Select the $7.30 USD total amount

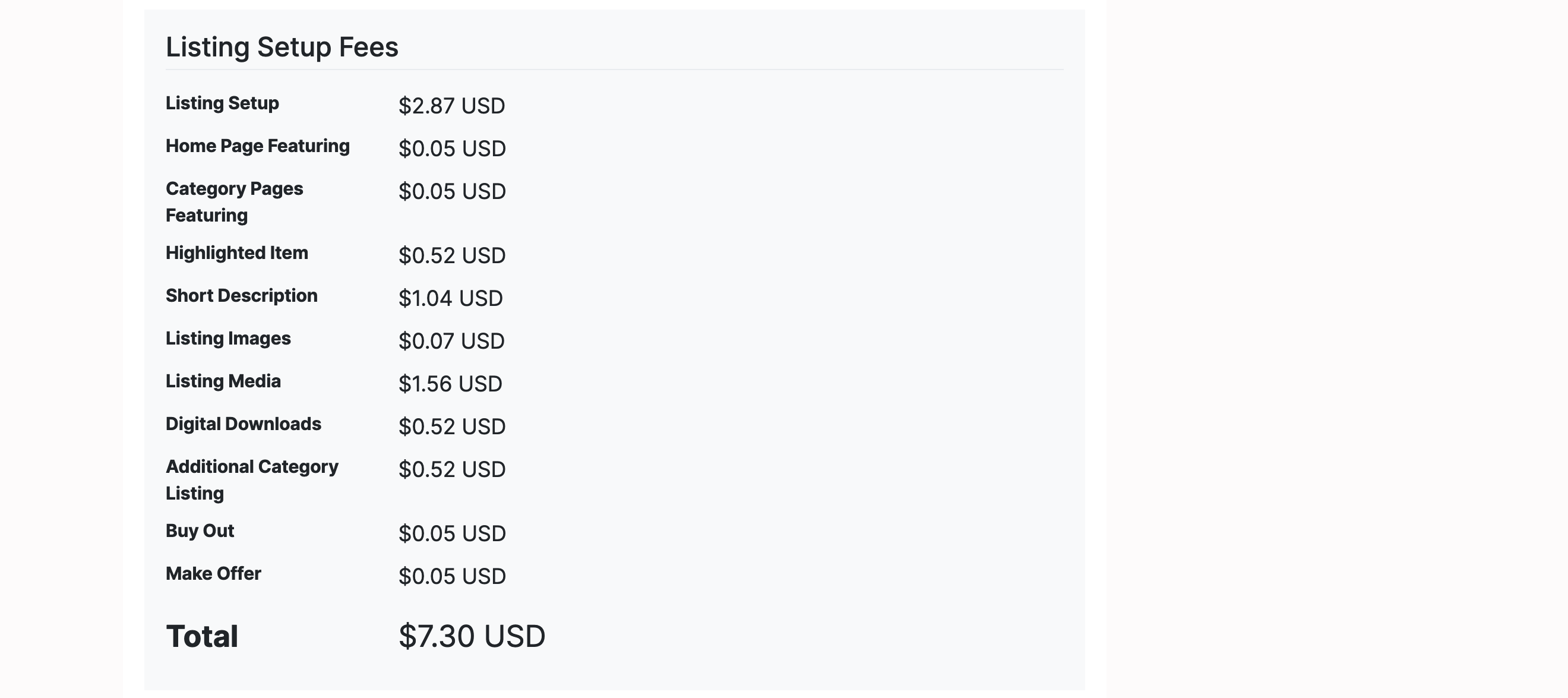pos(472,636)
